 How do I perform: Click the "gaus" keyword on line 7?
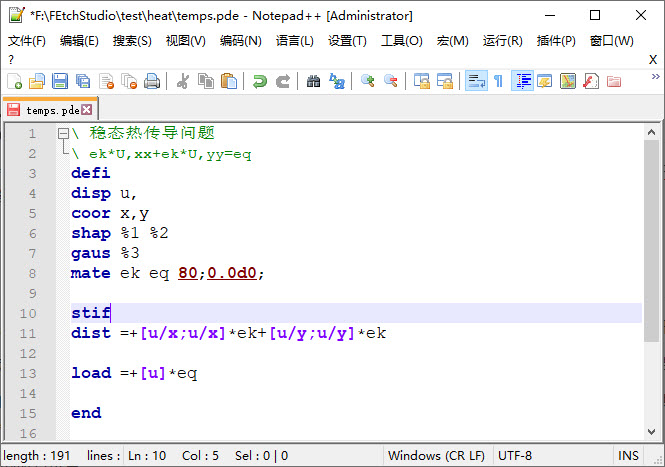[x=91, y=253]
